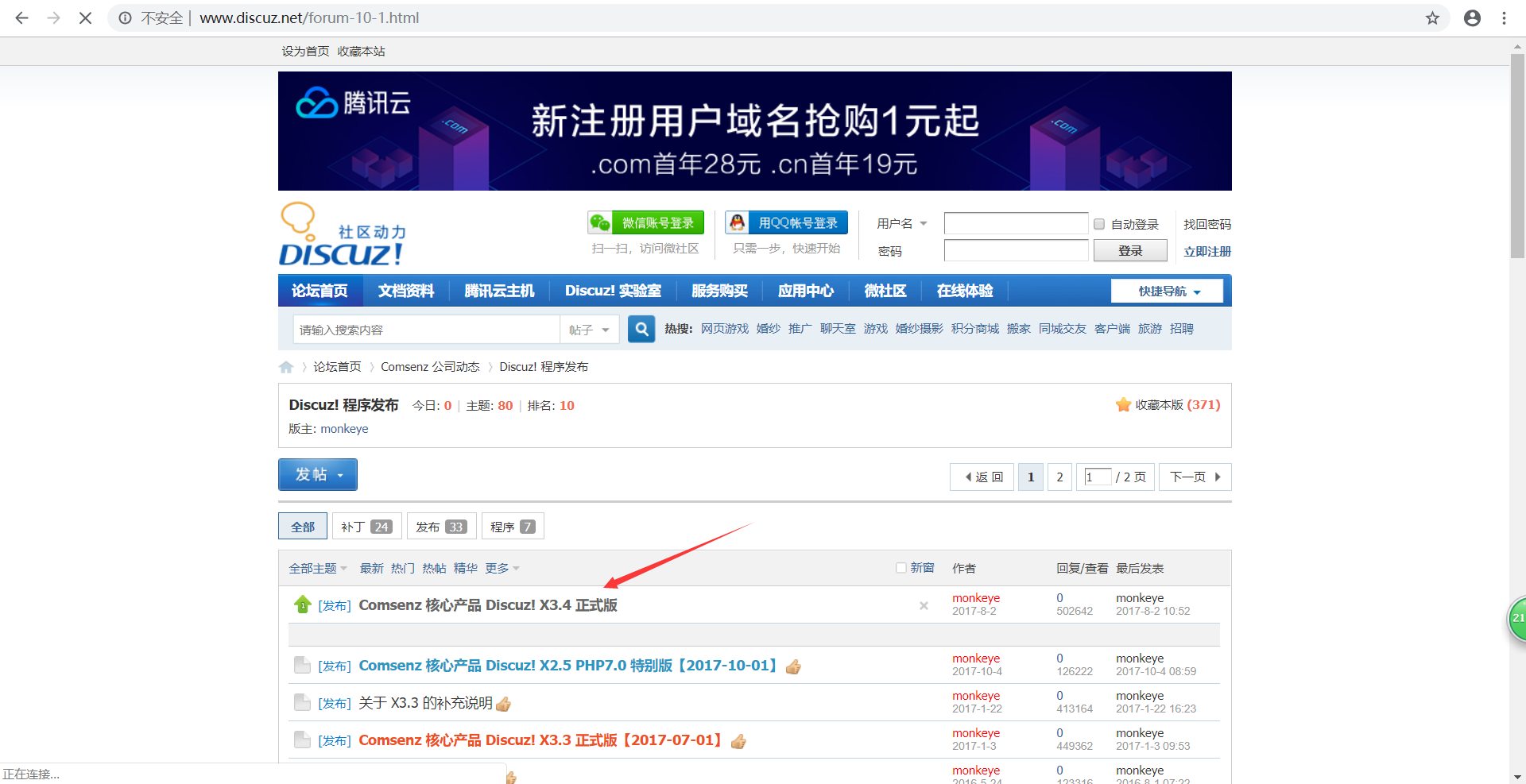The image size is (1526, 784).
Task: Open the browser profile avatar
Action: [x=1472, y=17]
